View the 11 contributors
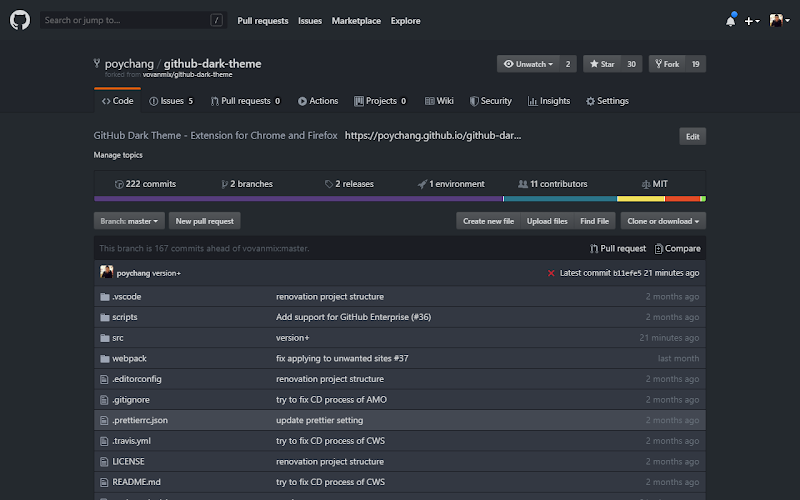800x500 pixels. (553, 184)
